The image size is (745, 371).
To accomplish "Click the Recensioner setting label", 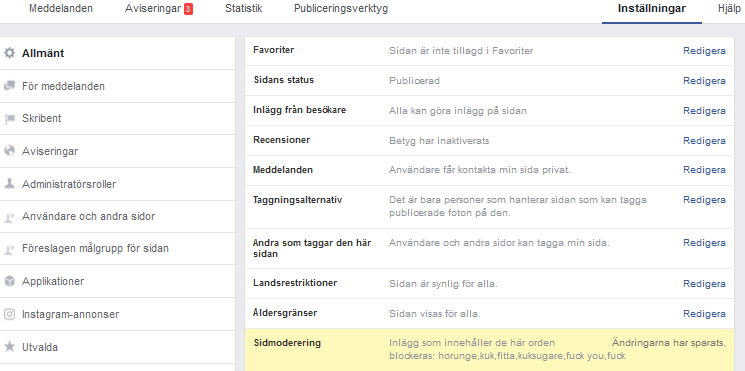I will click(281, 140).
